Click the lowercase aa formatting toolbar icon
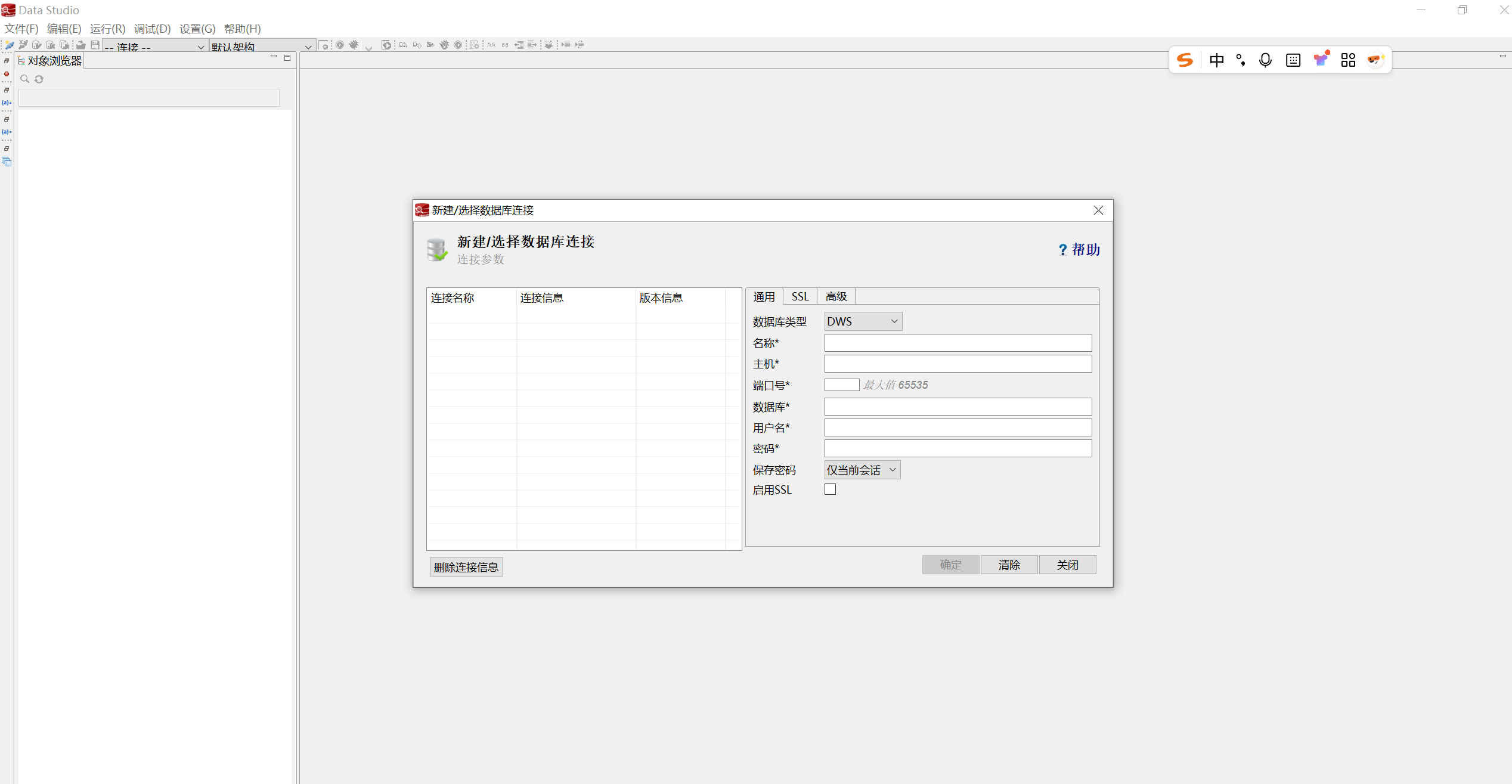1512x784 pixels. coord(505,45)
